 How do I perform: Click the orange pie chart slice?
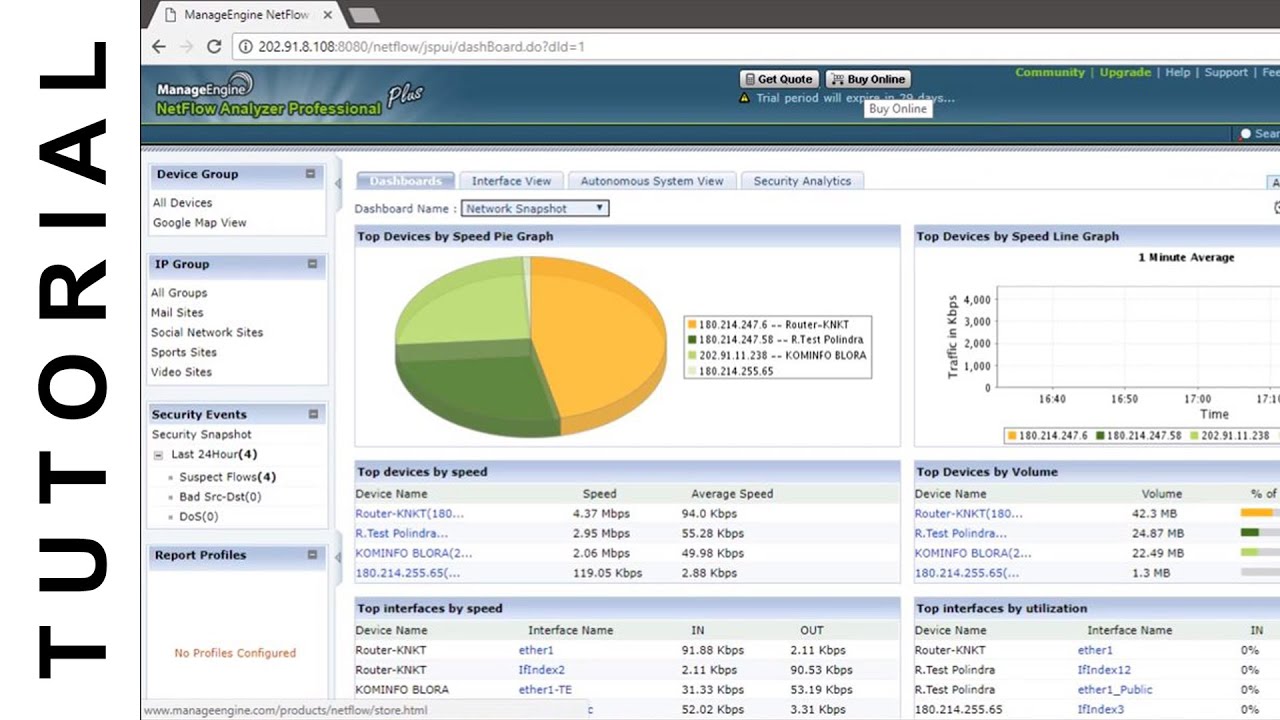point(600,335)
